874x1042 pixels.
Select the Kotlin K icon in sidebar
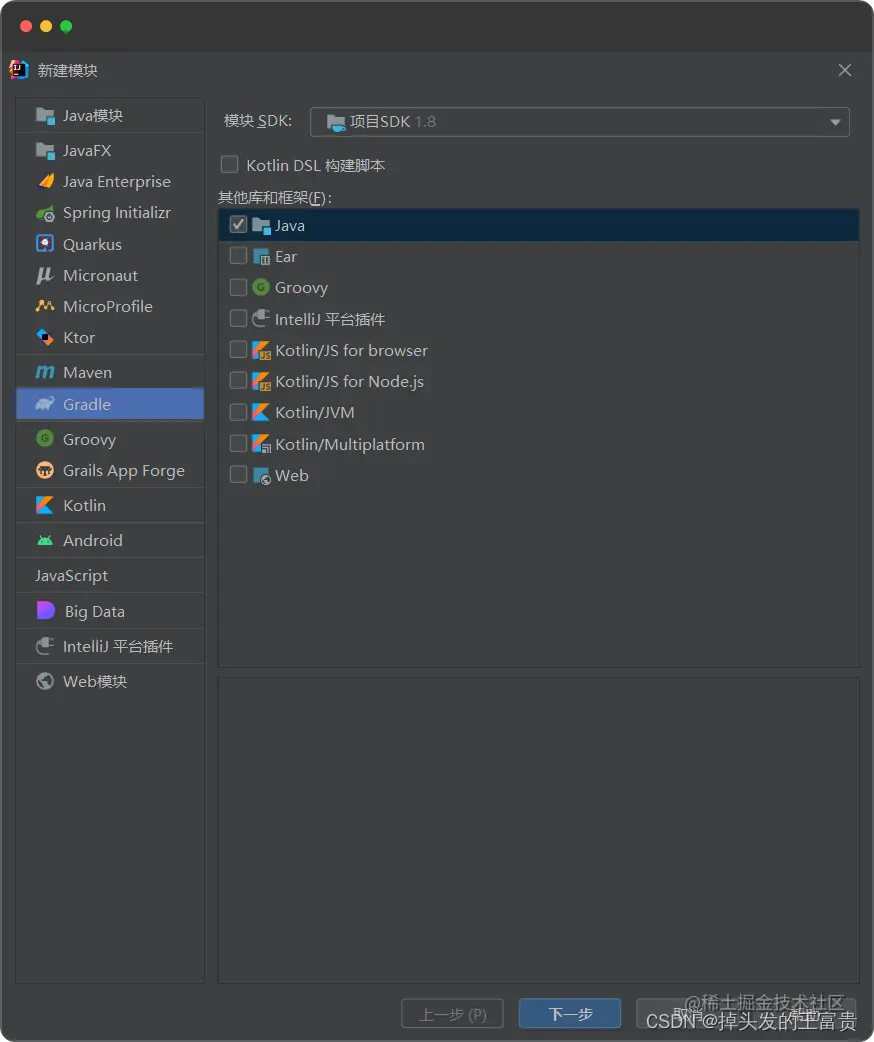(x=45, y=505)
